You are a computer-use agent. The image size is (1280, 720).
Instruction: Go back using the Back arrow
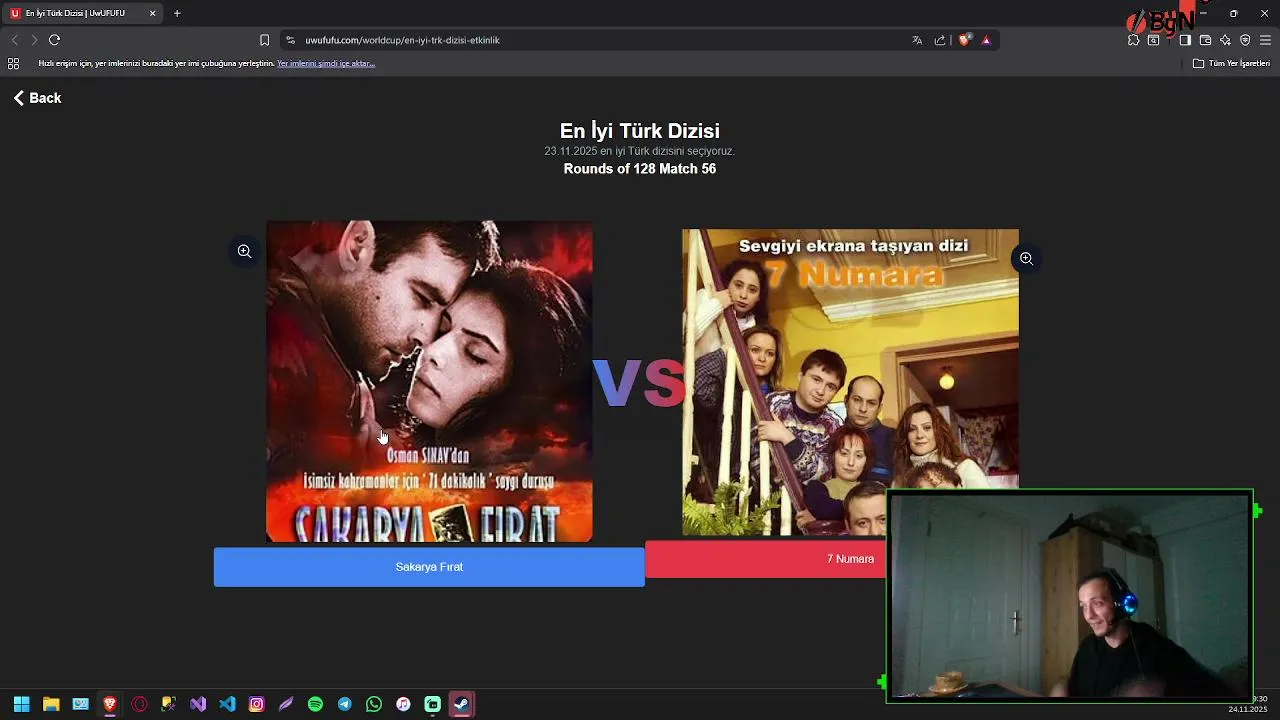[37, 98]
